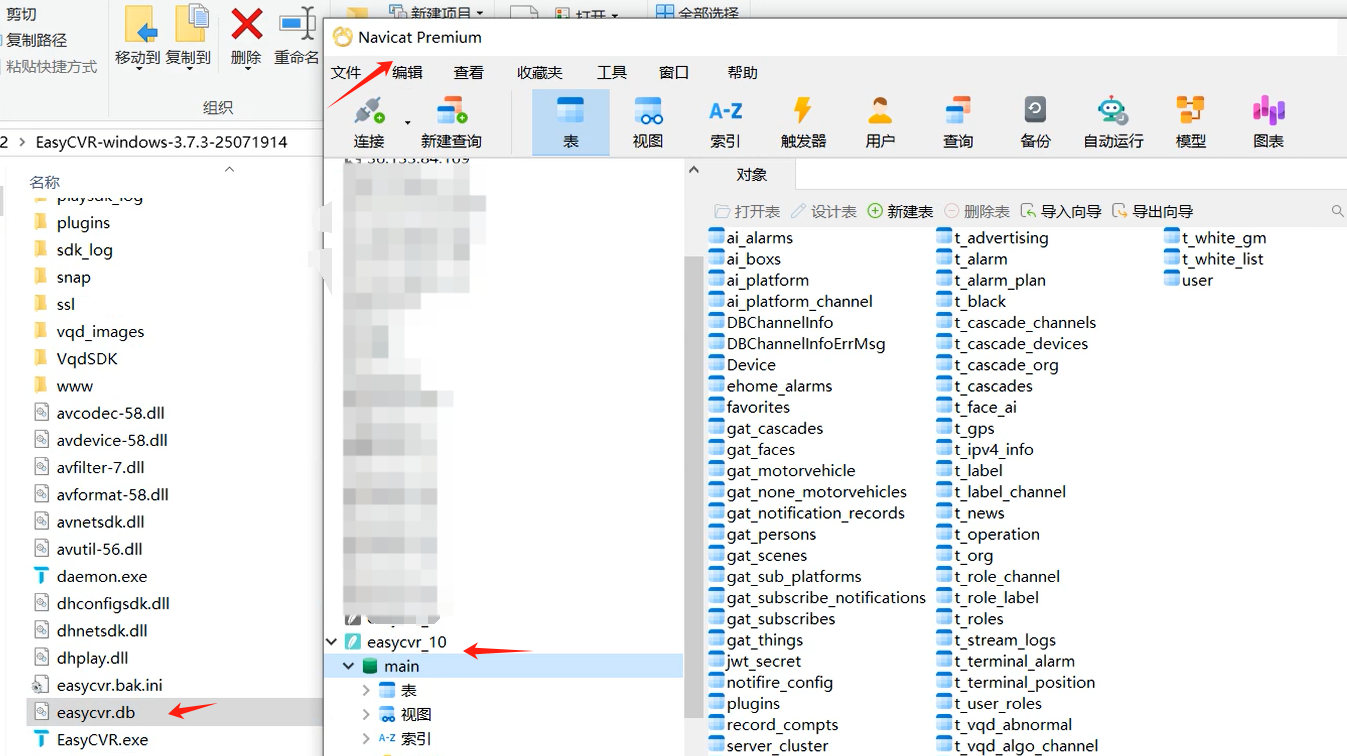The height and width of the screenshot is (756, 1347).
Task: Open the 查询 (Query) toolbar icon
Action: (958, 110)
